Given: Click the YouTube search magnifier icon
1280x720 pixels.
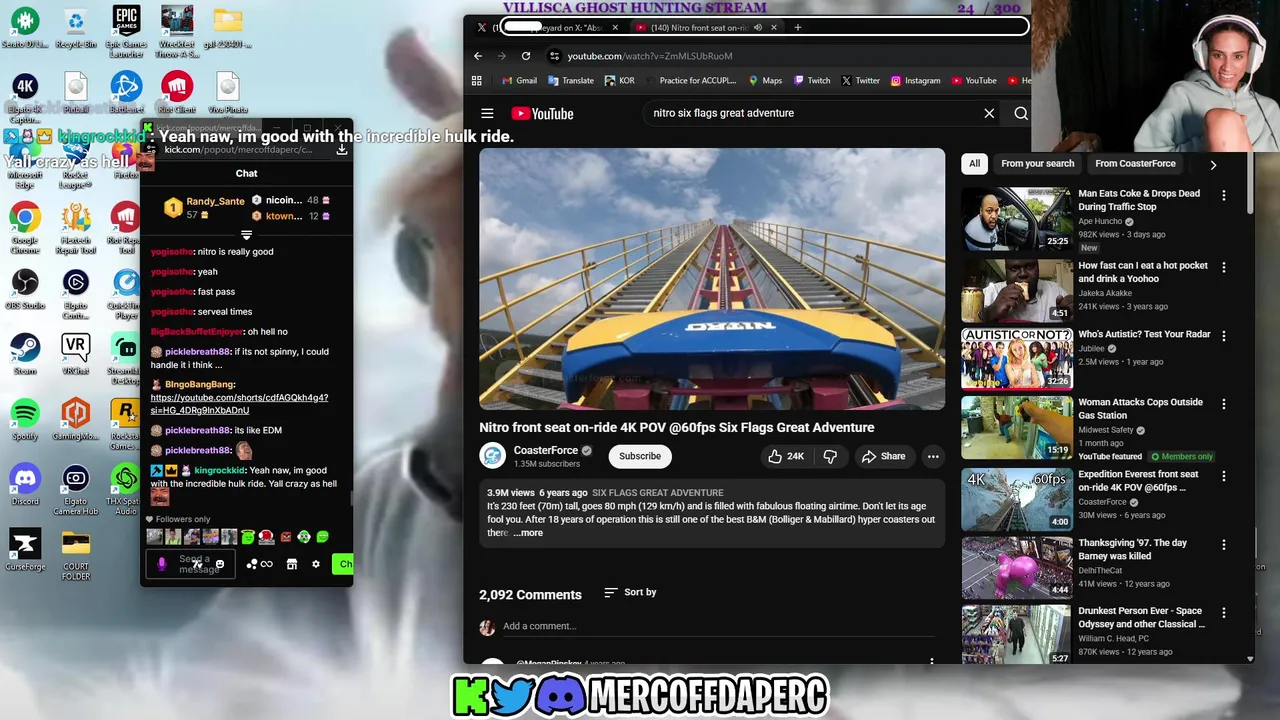Looking at the screenshot, I should [1021, 113].
